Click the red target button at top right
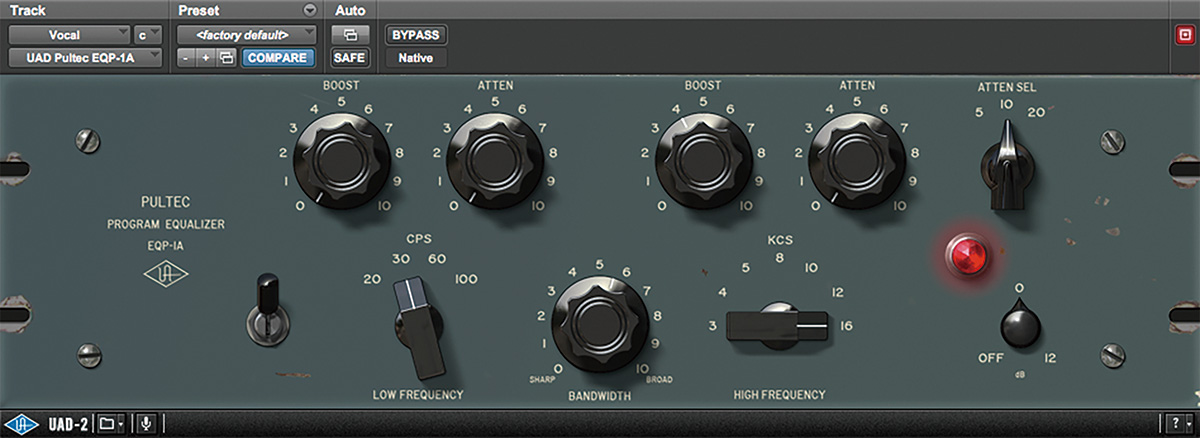This screenshot has height=438, width=1200. (x=1184, y=35)
